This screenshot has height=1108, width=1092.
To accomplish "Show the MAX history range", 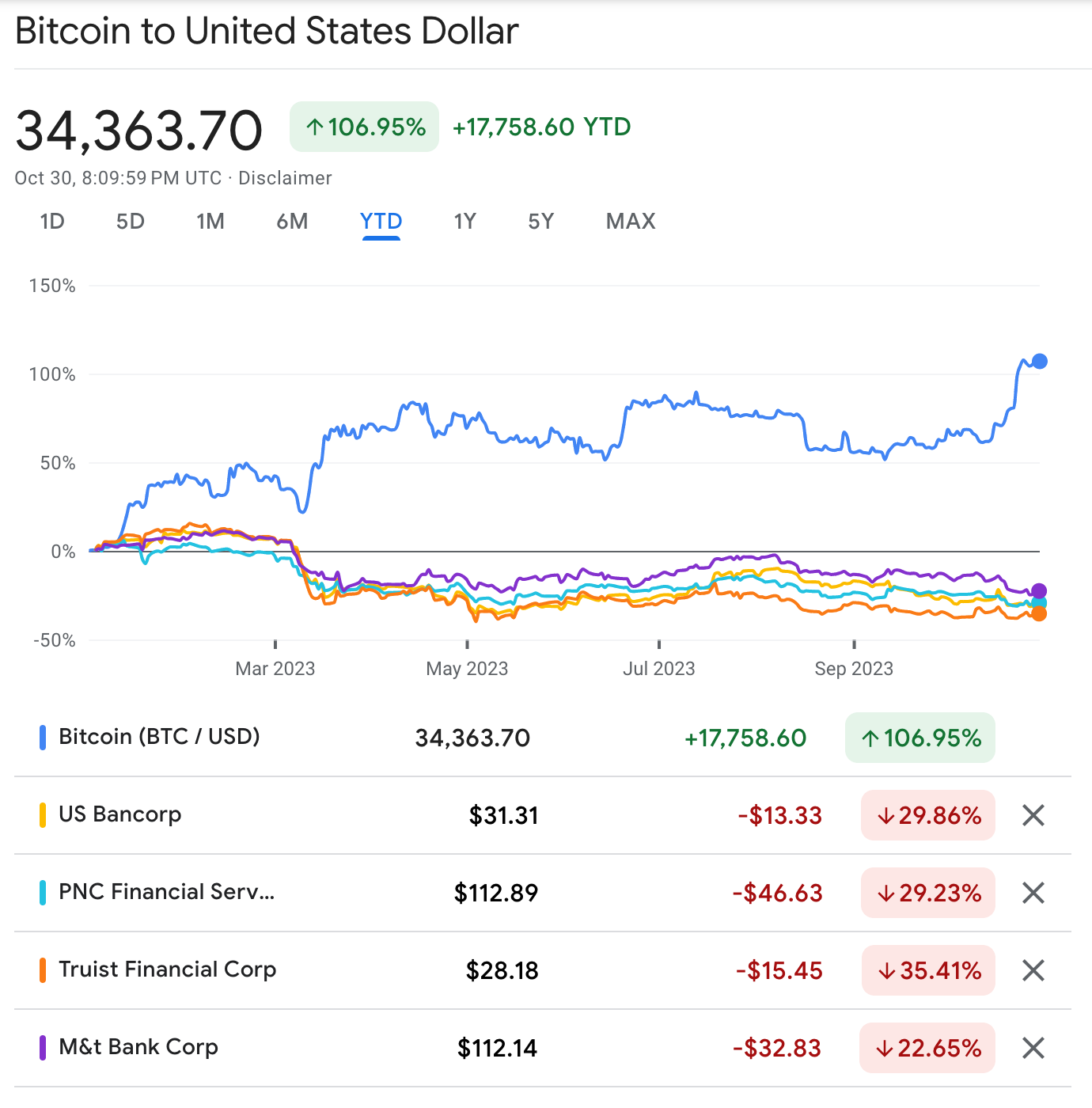I will click(x=631, y=222).
